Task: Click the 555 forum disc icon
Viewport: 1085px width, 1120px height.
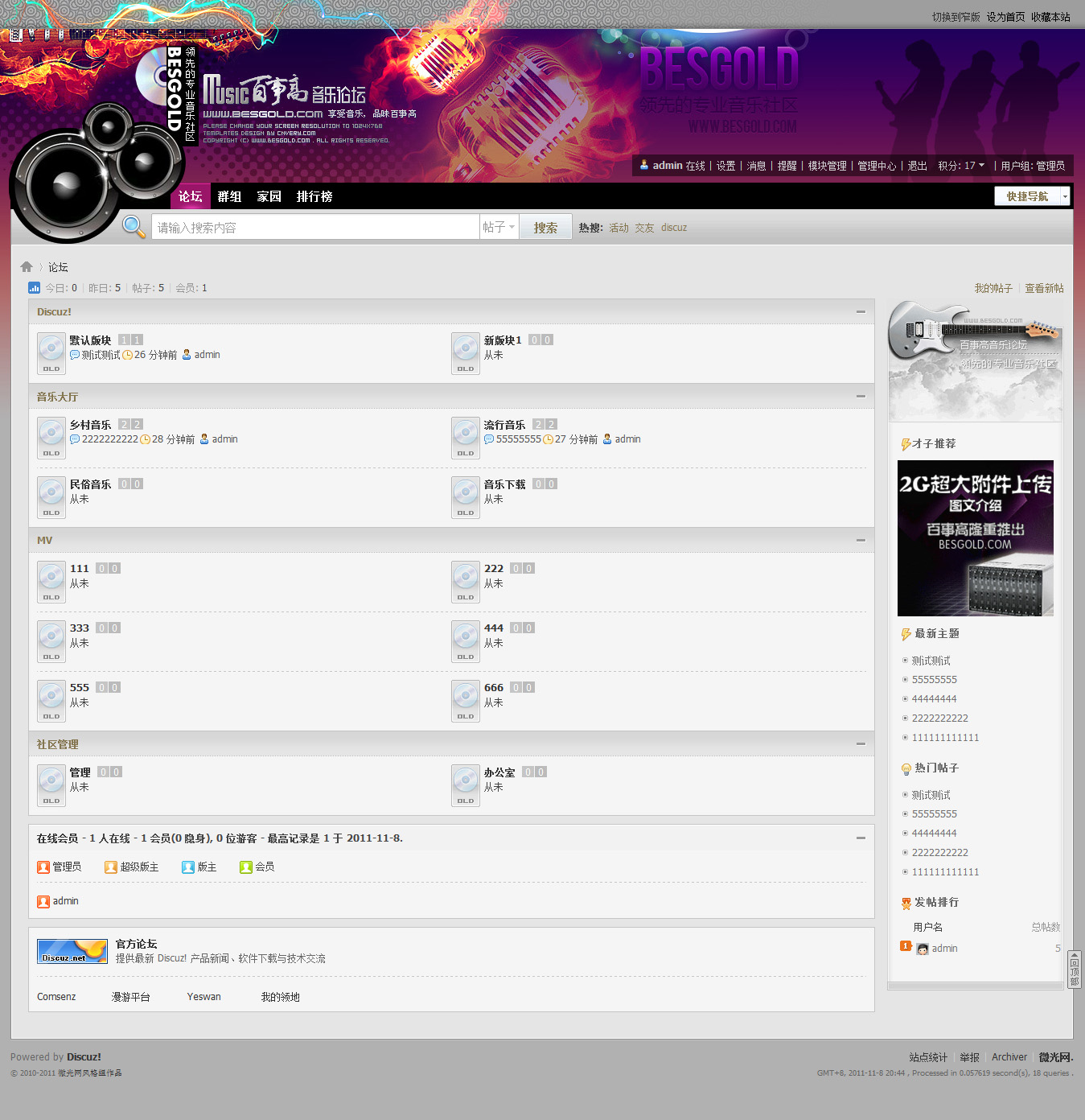Action: coord(51,701)
